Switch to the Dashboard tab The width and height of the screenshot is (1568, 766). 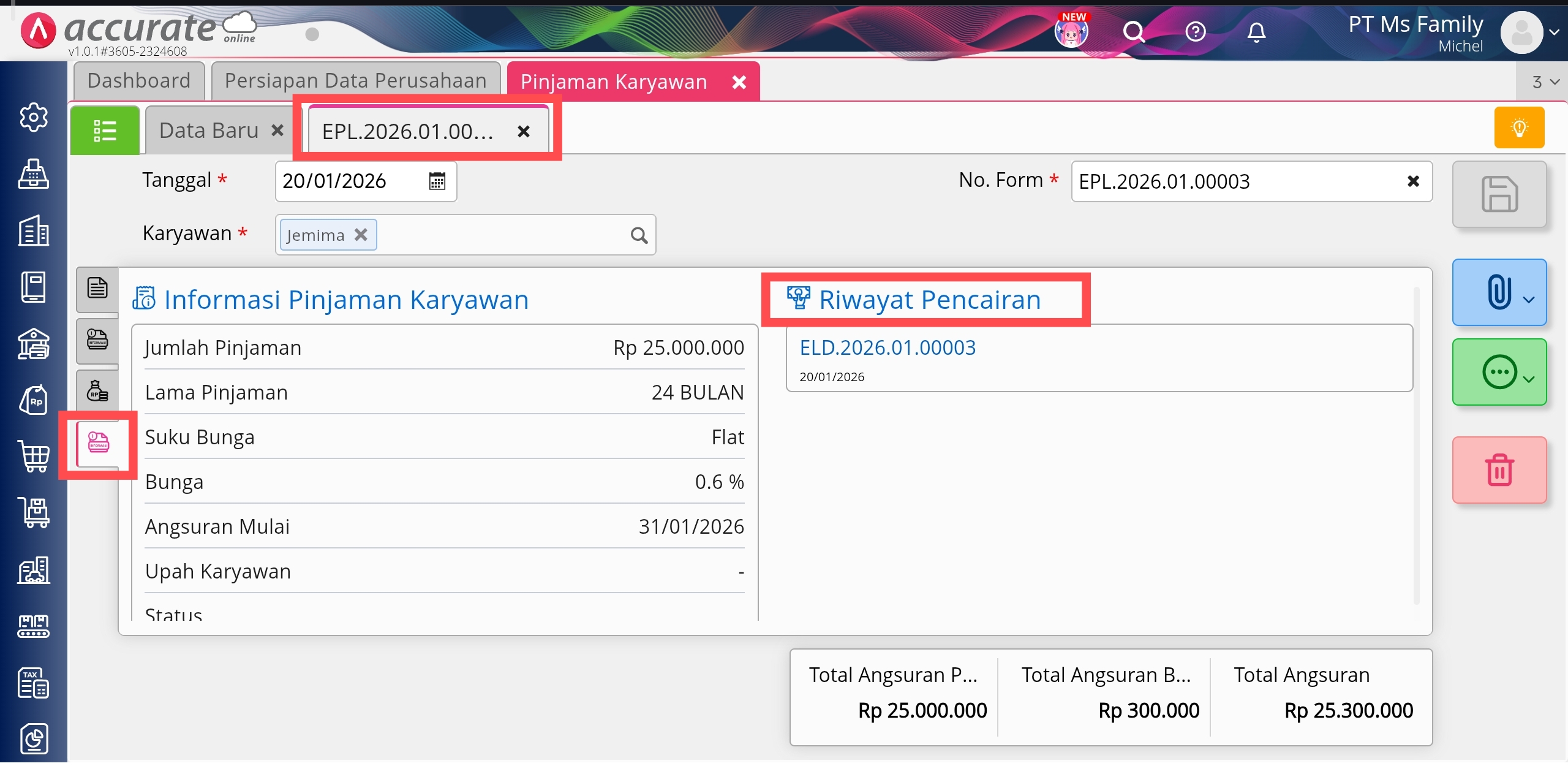coord(139,81)
